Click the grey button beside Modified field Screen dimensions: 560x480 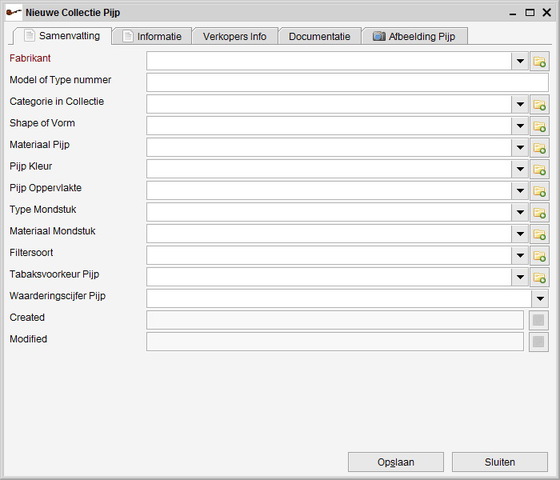(539, 342)
